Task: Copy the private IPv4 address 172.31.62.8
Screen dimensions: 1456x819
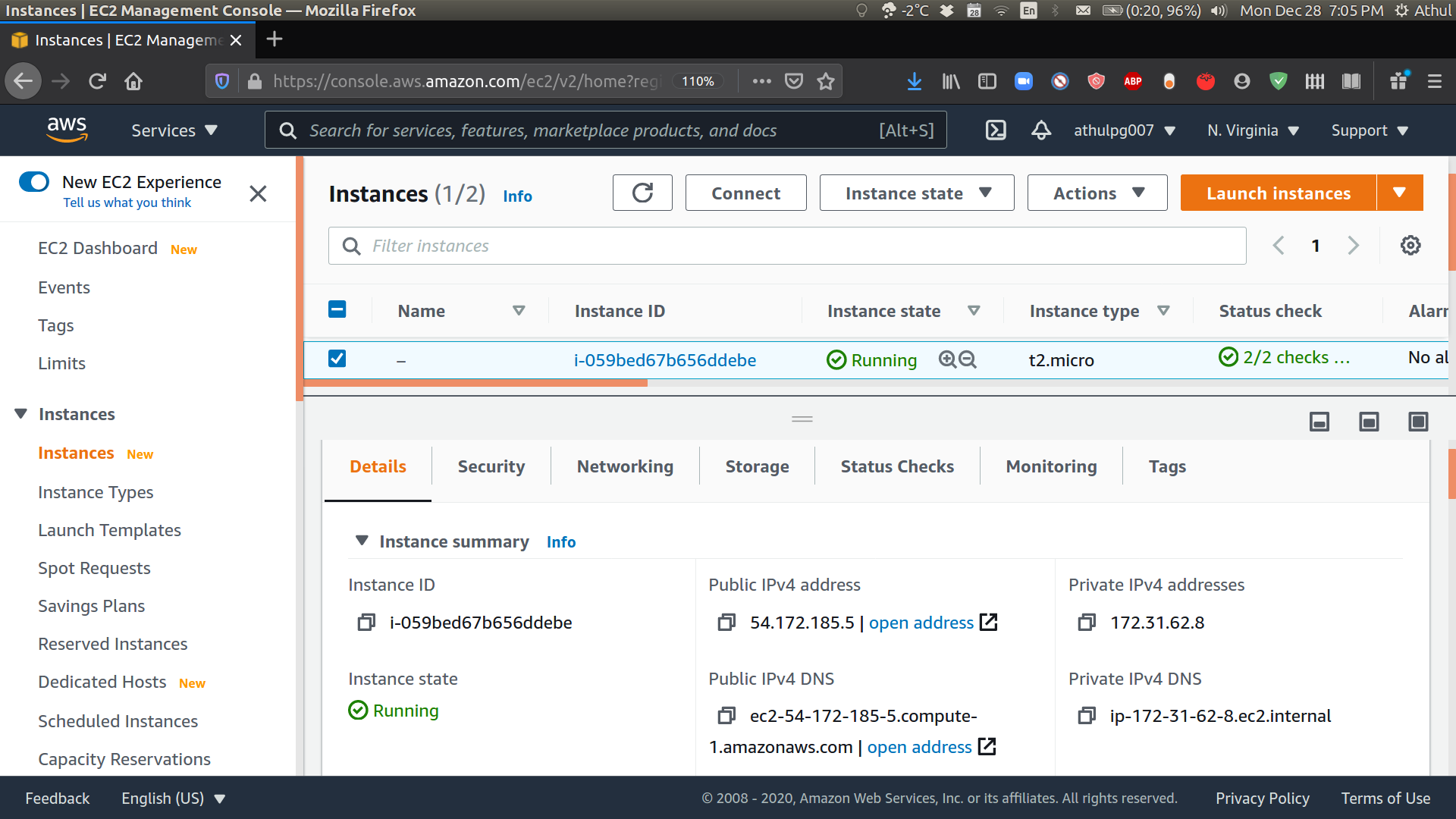Action: coord(1087,623)
